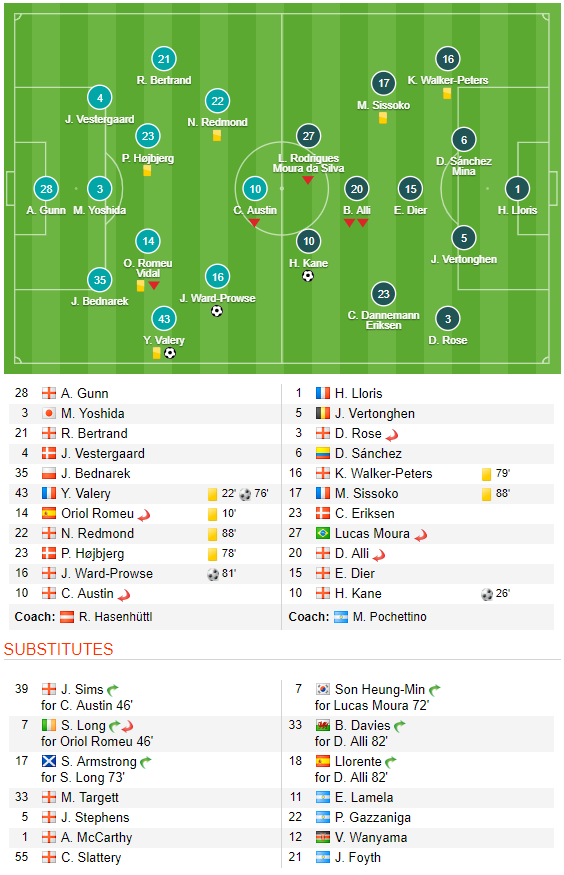The height and width of the screenshot is (875, 564).
Task: Click coach name R. Hasenhüttl
Action: [x=115, y=617]
